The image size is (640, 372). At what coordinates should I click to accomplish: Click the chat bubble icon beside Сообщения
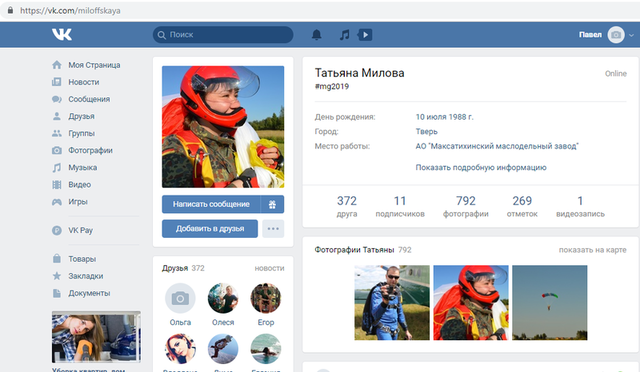pos(57,99)
